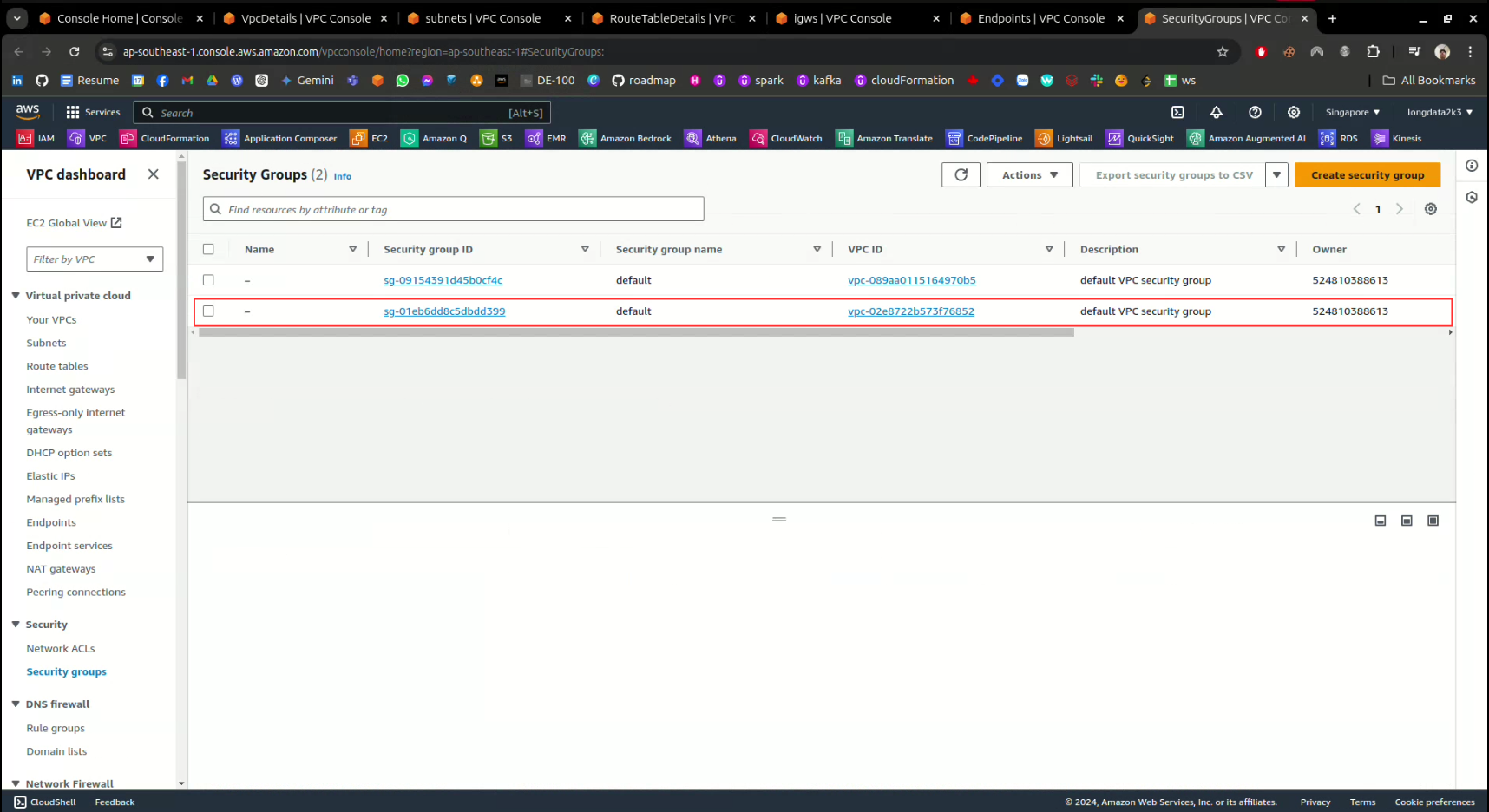Open the notifications bell icon
The image size is (1489, 812).
pos(1216,112)
